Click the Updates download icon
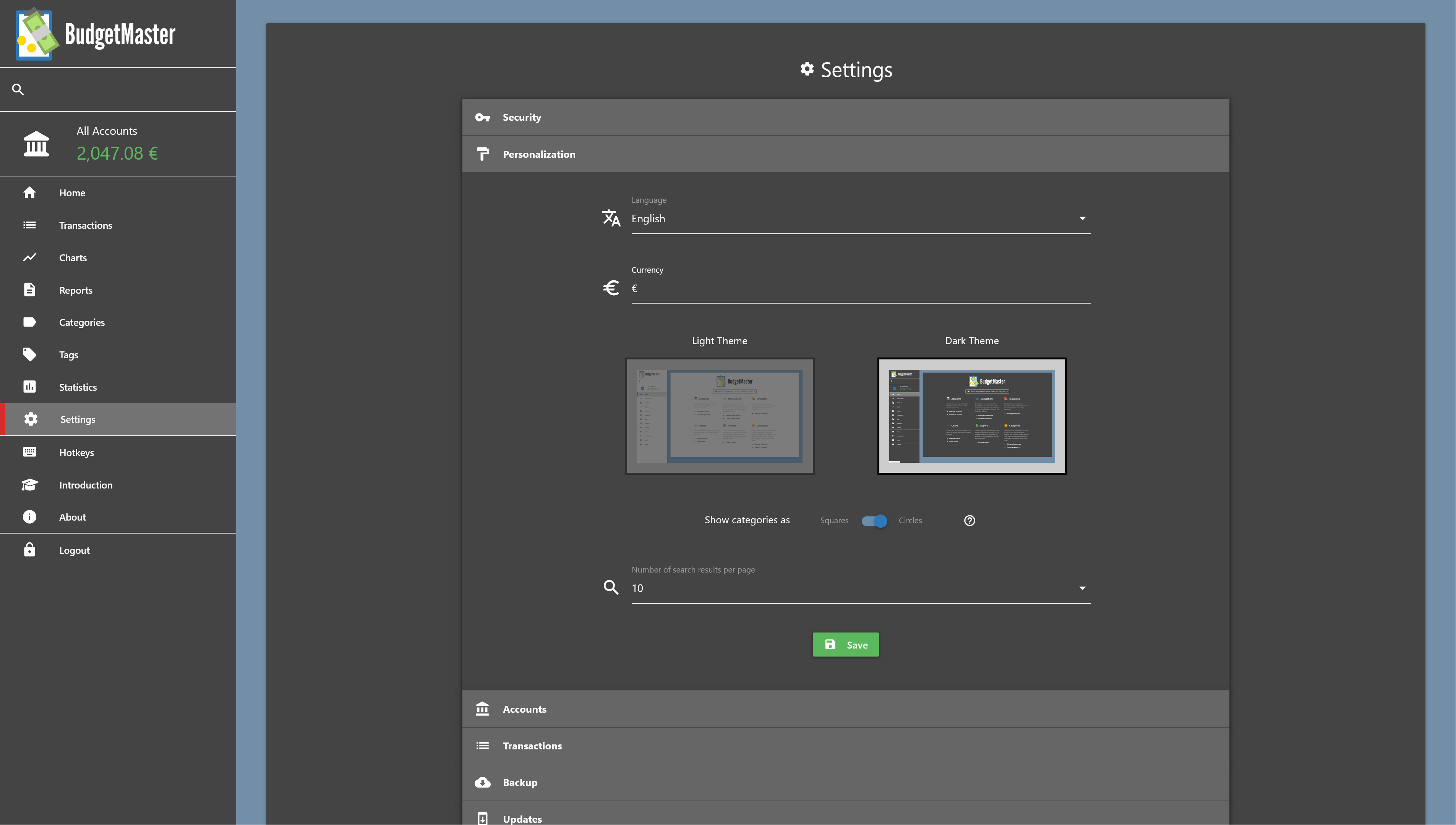 [482, 818]
